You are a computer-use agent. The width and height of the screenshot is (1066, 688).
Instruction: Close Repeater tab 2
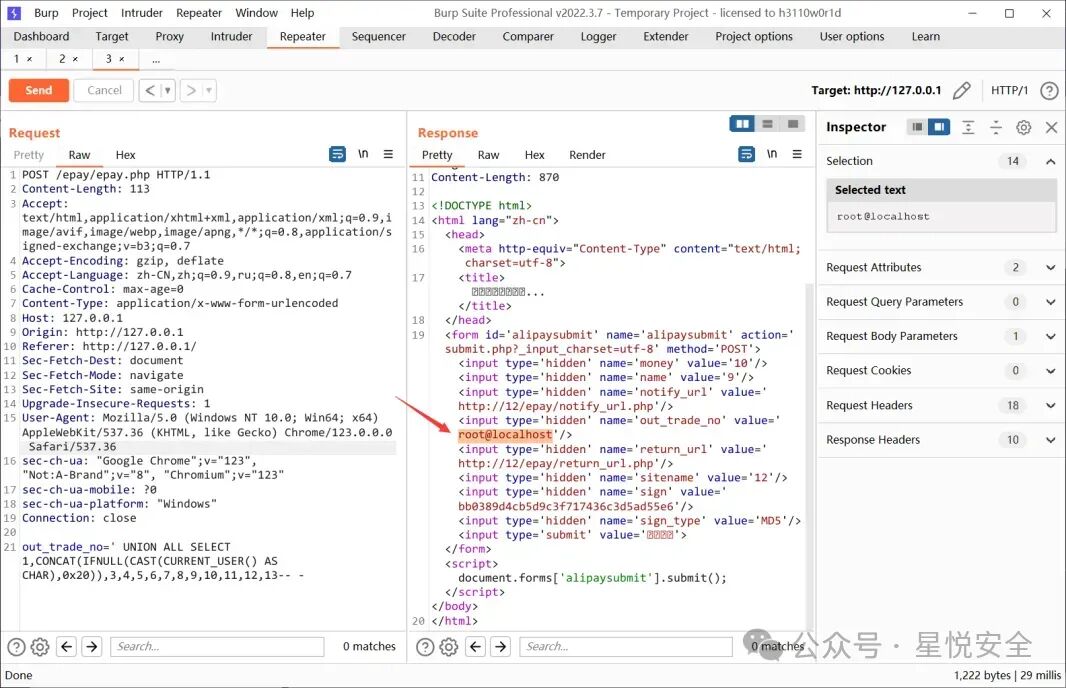[75, 59]
